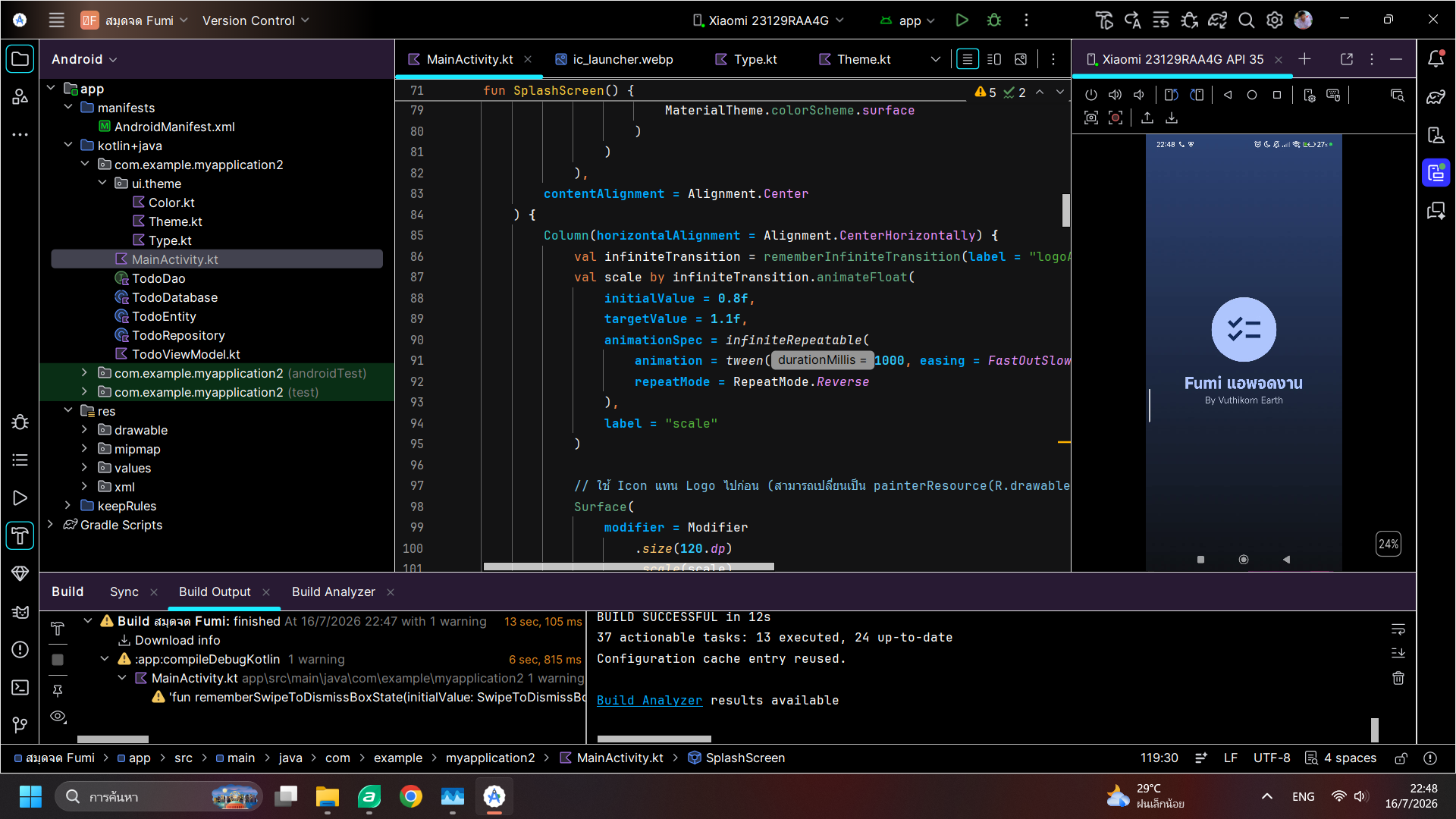Open the Terminal tool window
1456x819 pixels.
tap(20, 687)
